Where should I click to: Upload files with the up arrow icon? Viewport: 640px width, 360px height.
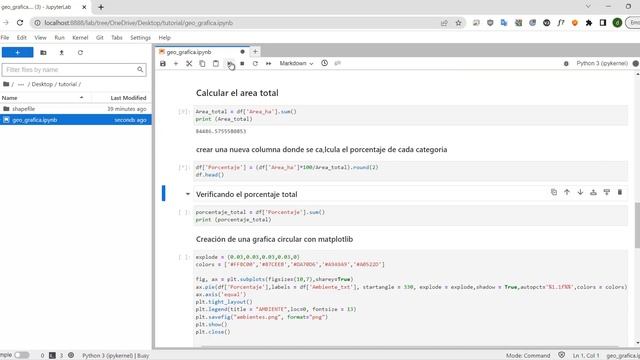tap(62, 53)
